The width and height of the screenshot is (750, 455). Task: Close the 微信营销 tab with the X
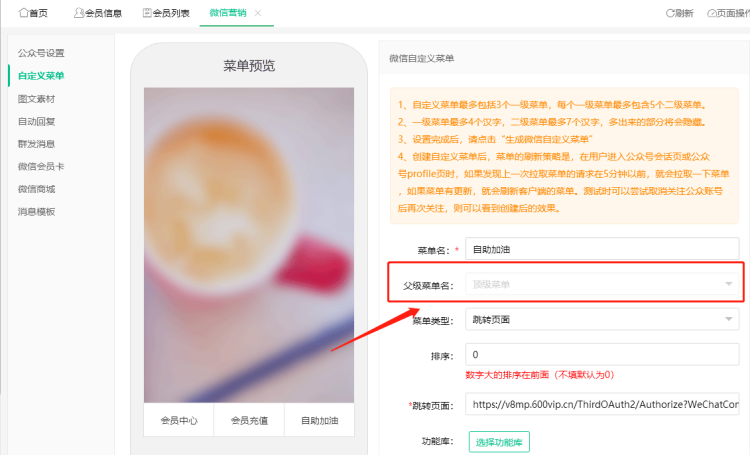pyautogui.click(x=258, y=13)
